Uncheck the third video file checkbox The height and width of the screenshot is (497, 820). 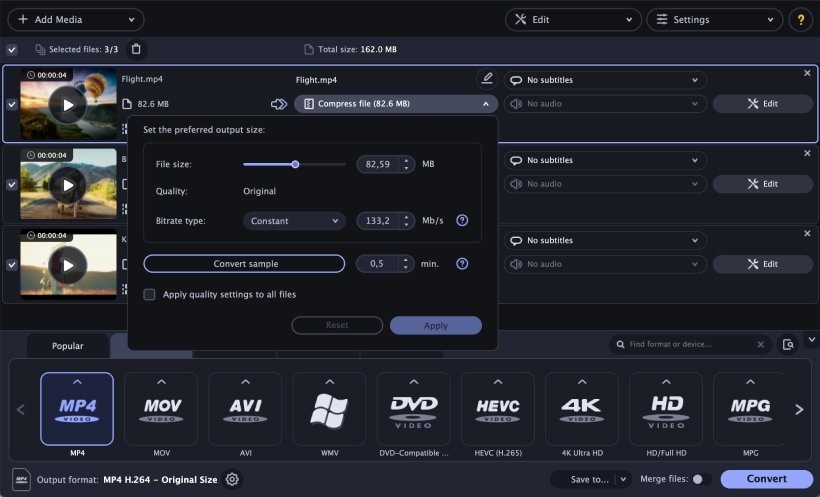(12, 265)
